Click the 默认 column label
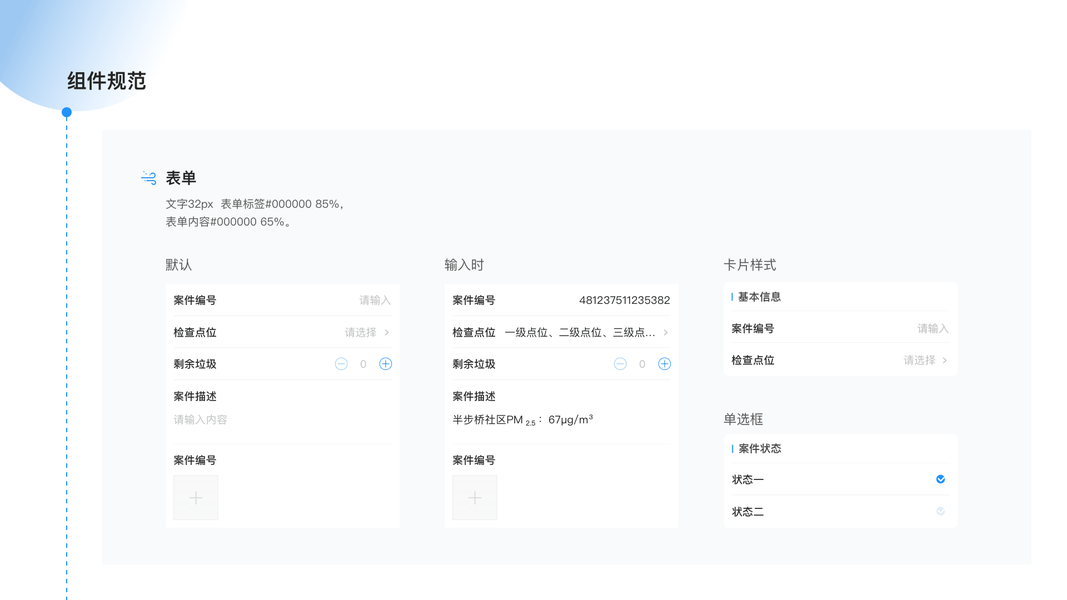This screenshot has height=600, width=1067. (x=178, y=265)
